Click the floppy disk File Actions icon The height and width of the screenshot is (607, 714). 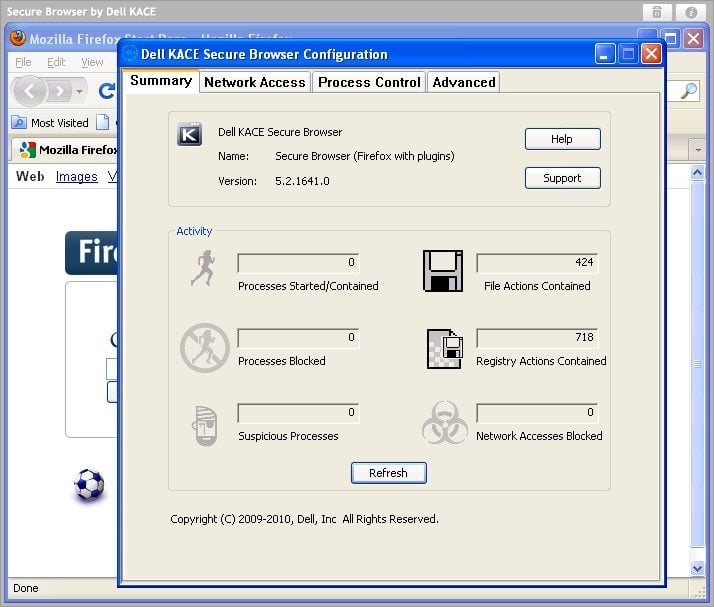[x=442, y=271]
